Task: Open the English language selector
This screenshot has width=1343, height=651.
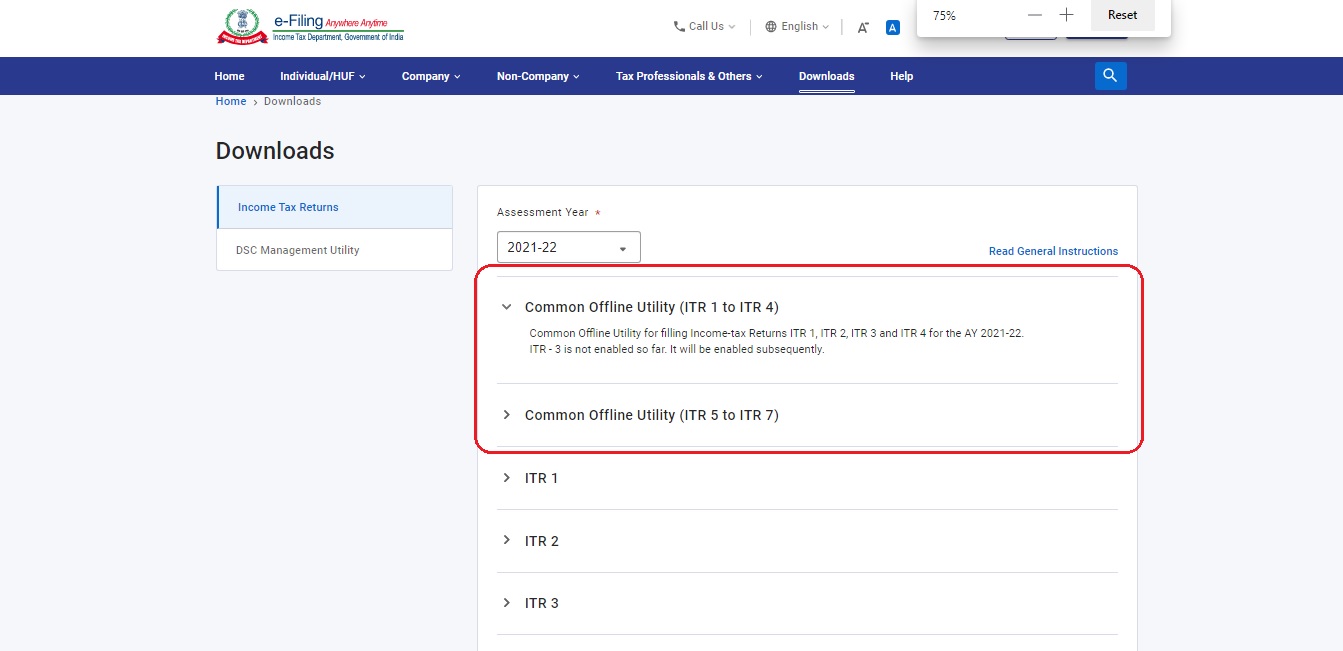Action: [797, 27]
